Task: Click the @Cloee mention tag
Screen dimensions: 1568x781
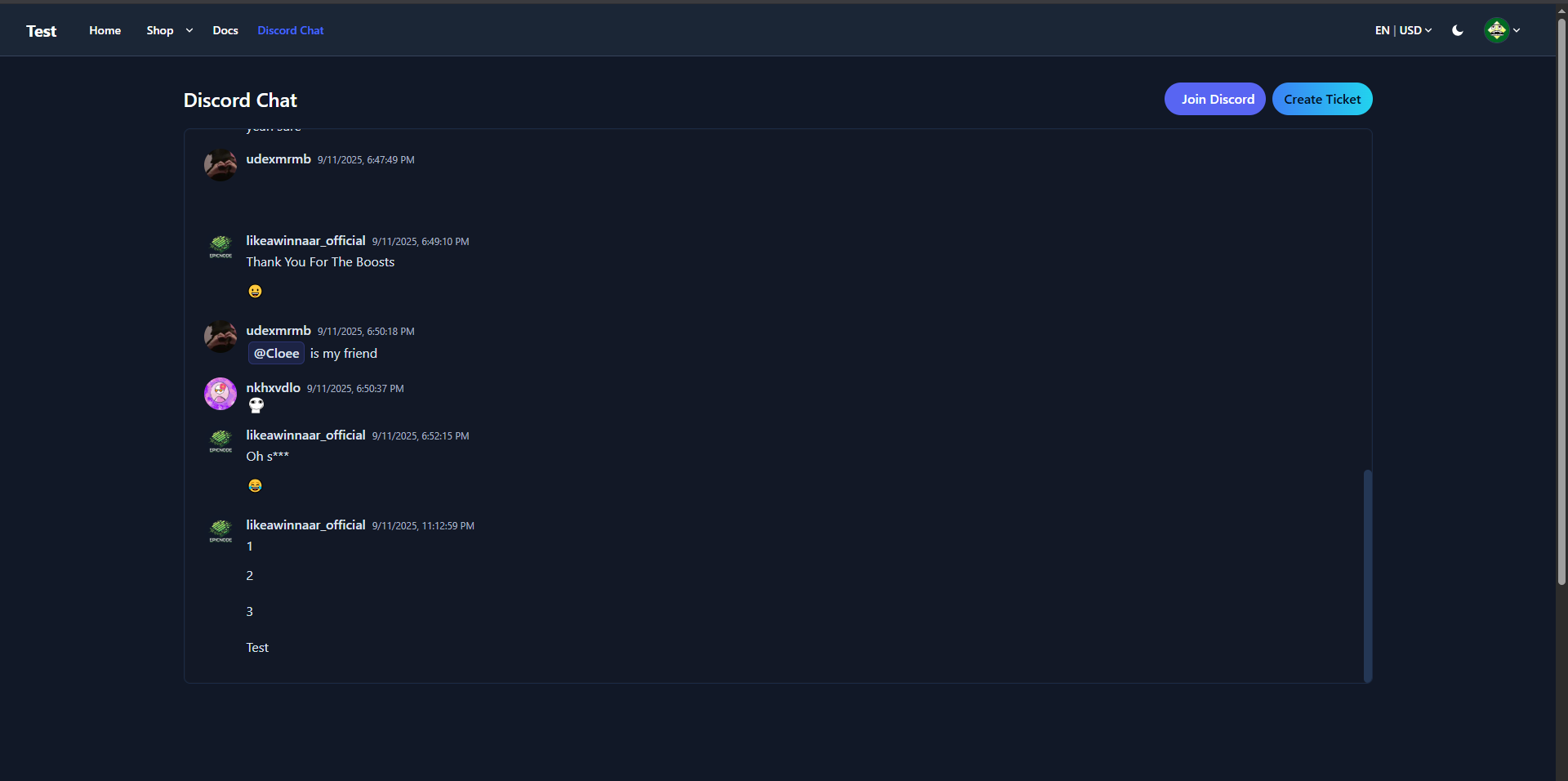Action: [x=276, y=353]
